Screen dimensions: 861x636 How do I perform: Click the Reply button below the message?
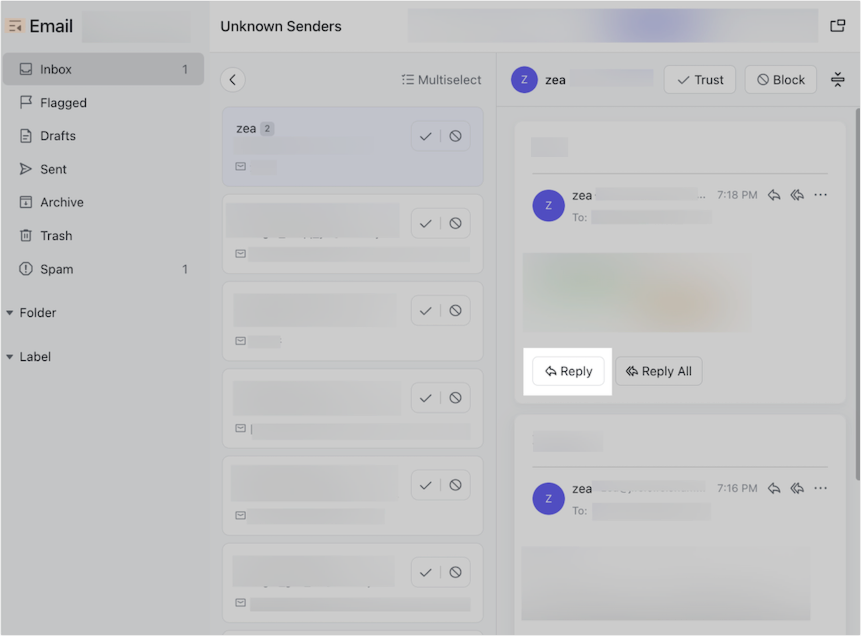pyautogui.click(x=568, y=371)
